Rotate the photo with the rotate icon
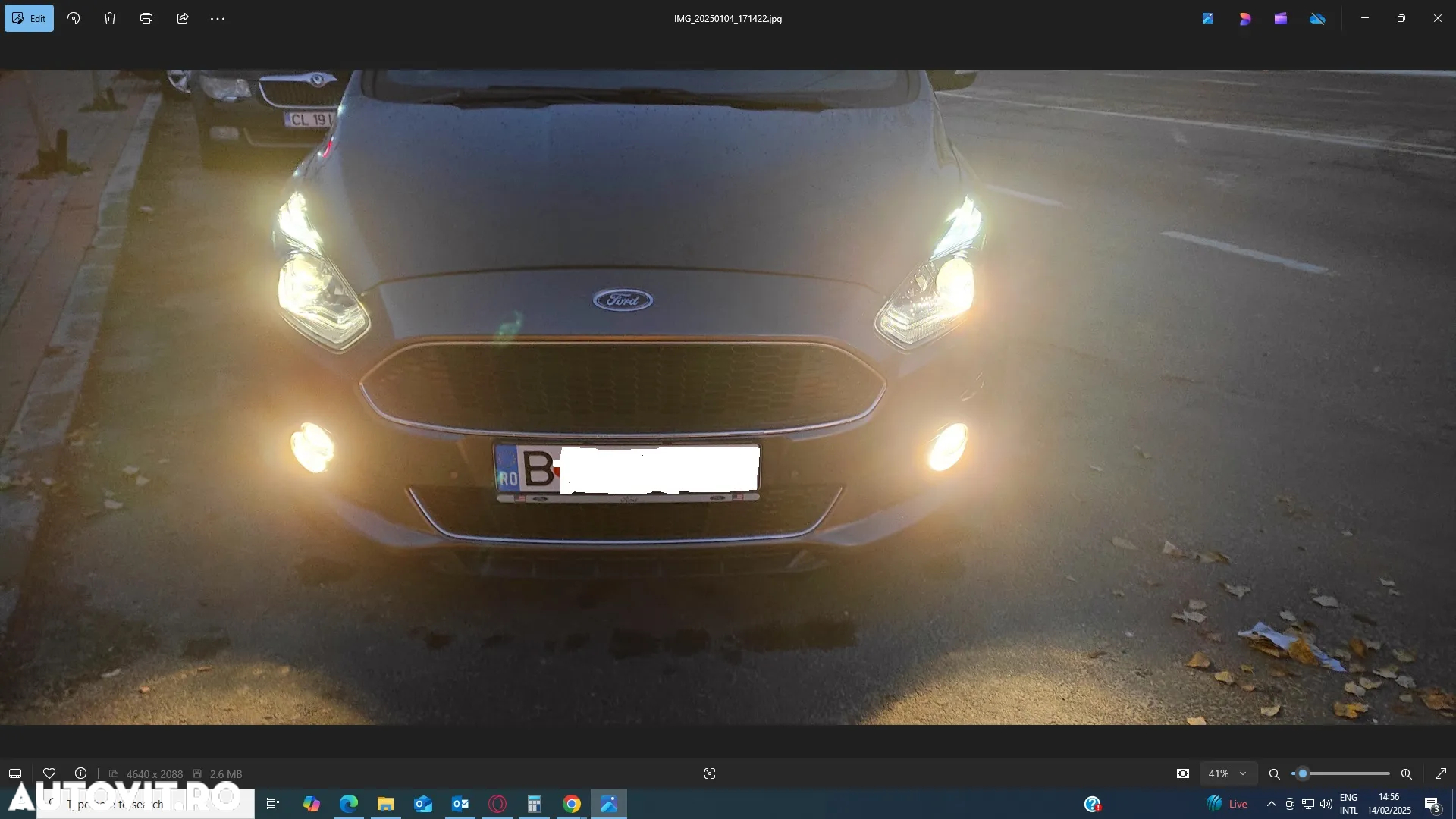The height and width of the screenshot is (819, 1456). click(74, 18)
